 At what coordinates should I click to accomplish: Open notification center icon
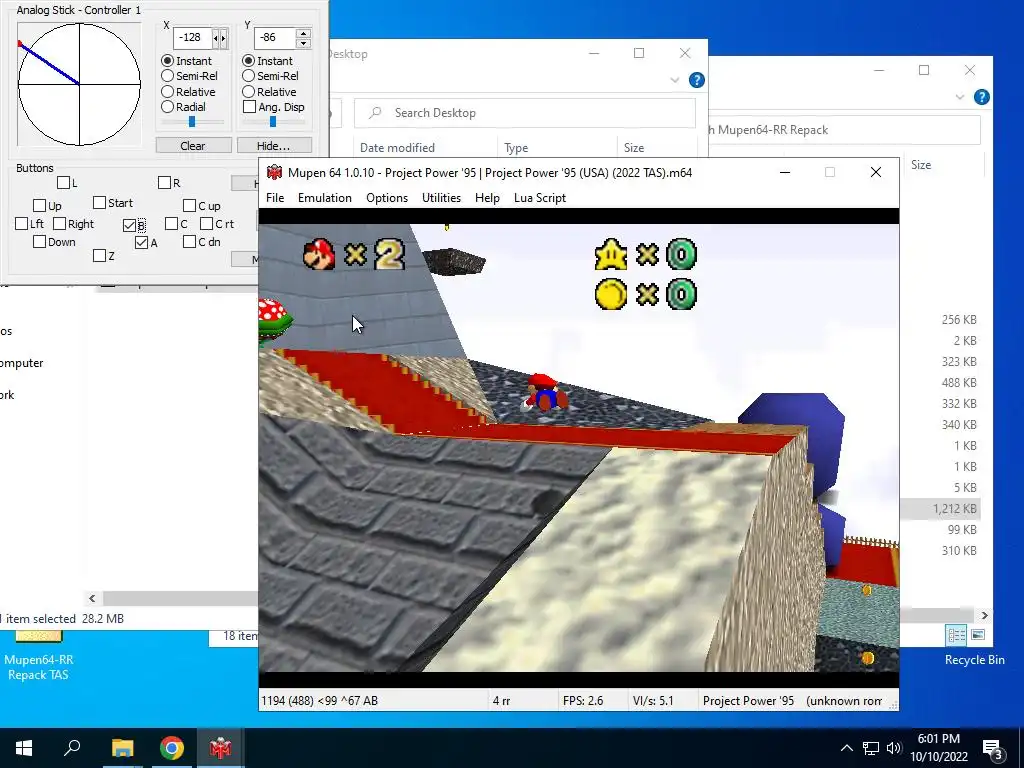point(993,749)
